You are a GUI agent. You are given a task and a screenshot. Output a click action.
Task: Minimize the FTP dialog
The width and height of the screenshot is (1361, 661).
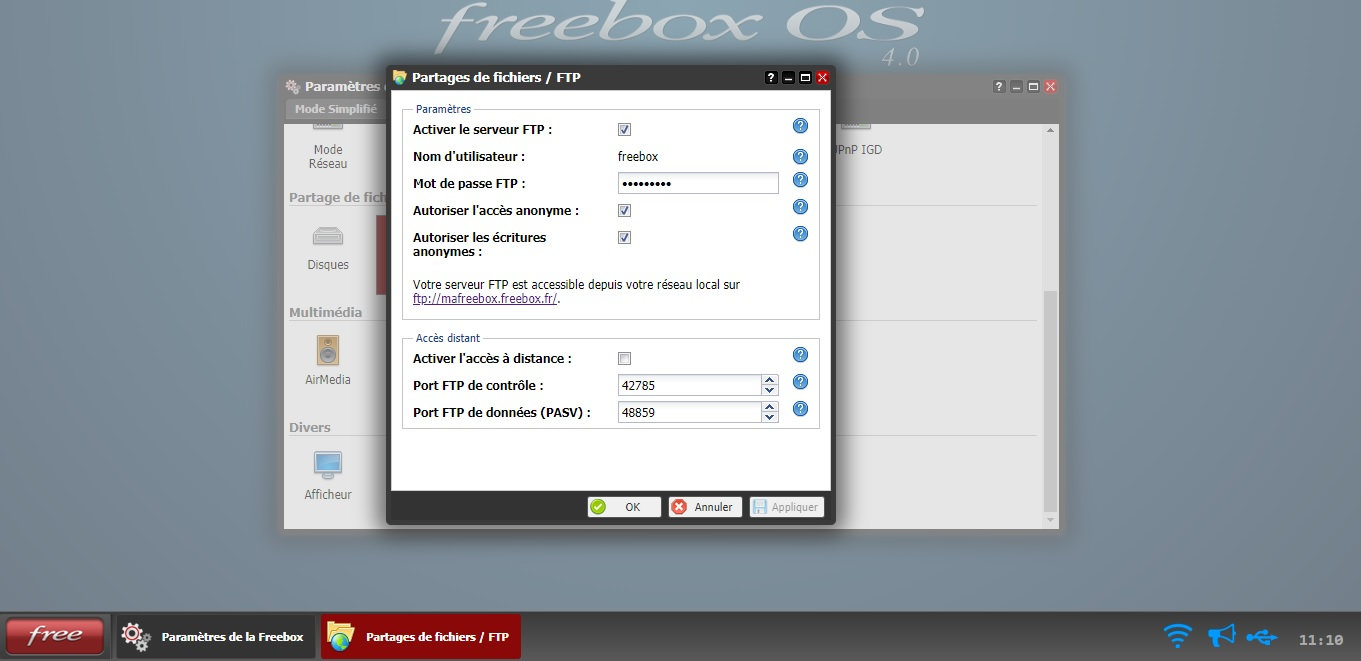click(788, 77)
